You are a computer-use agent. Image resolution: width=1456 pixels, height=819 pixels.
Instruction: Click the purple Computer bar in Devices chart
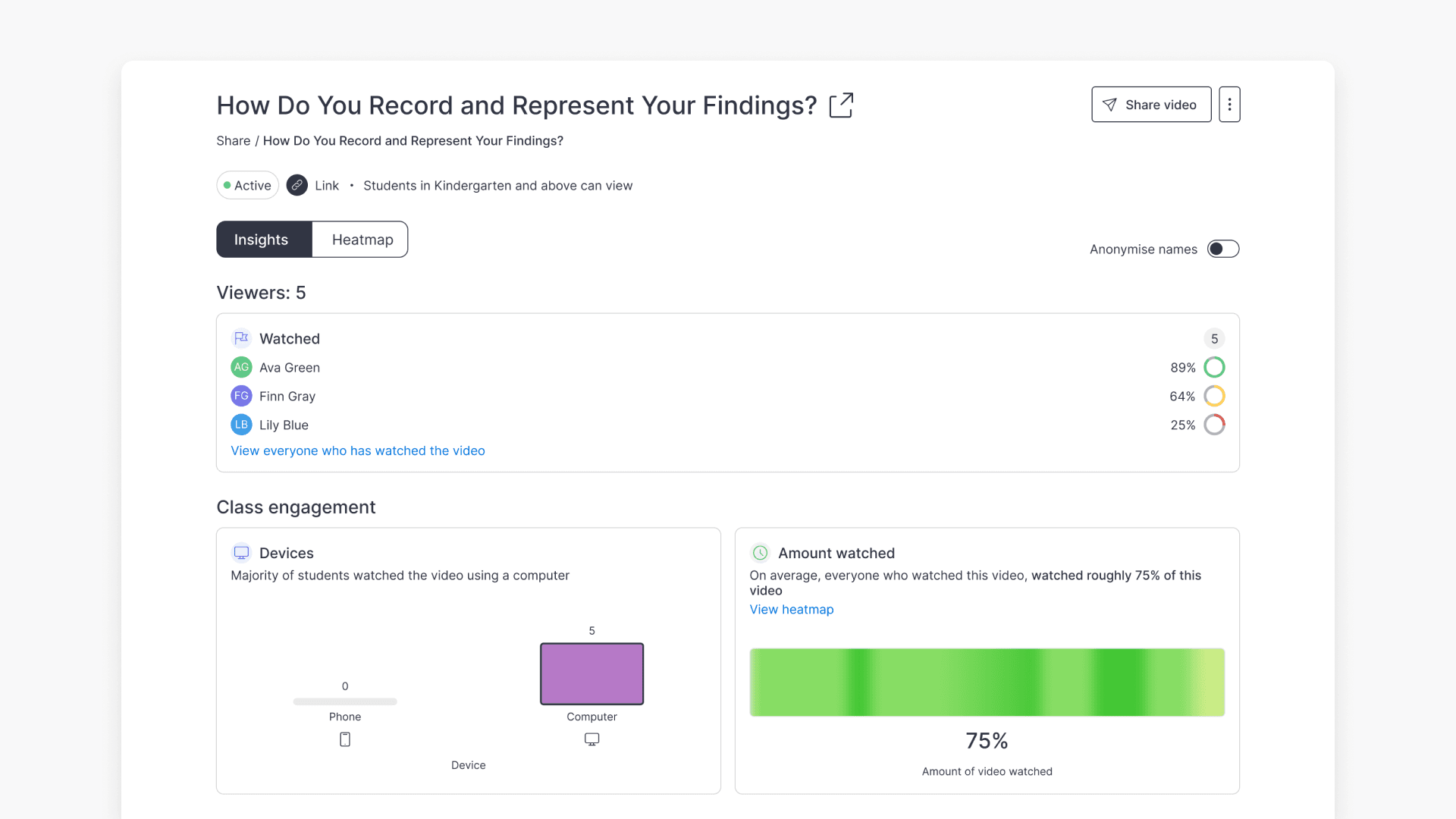click(x=591, y=673)
